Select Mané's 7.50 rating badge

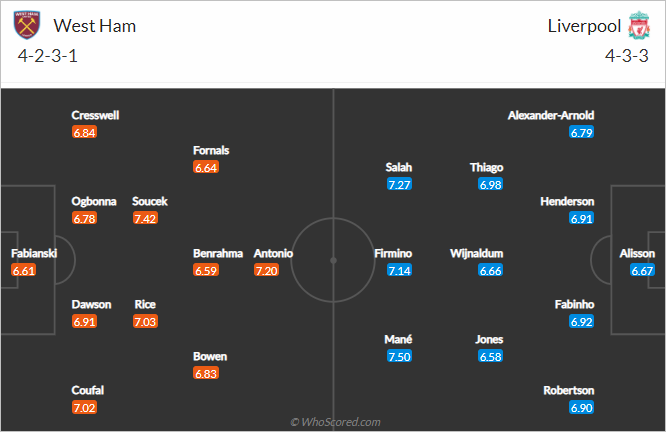pyautogui.click(x=399, y=356)
